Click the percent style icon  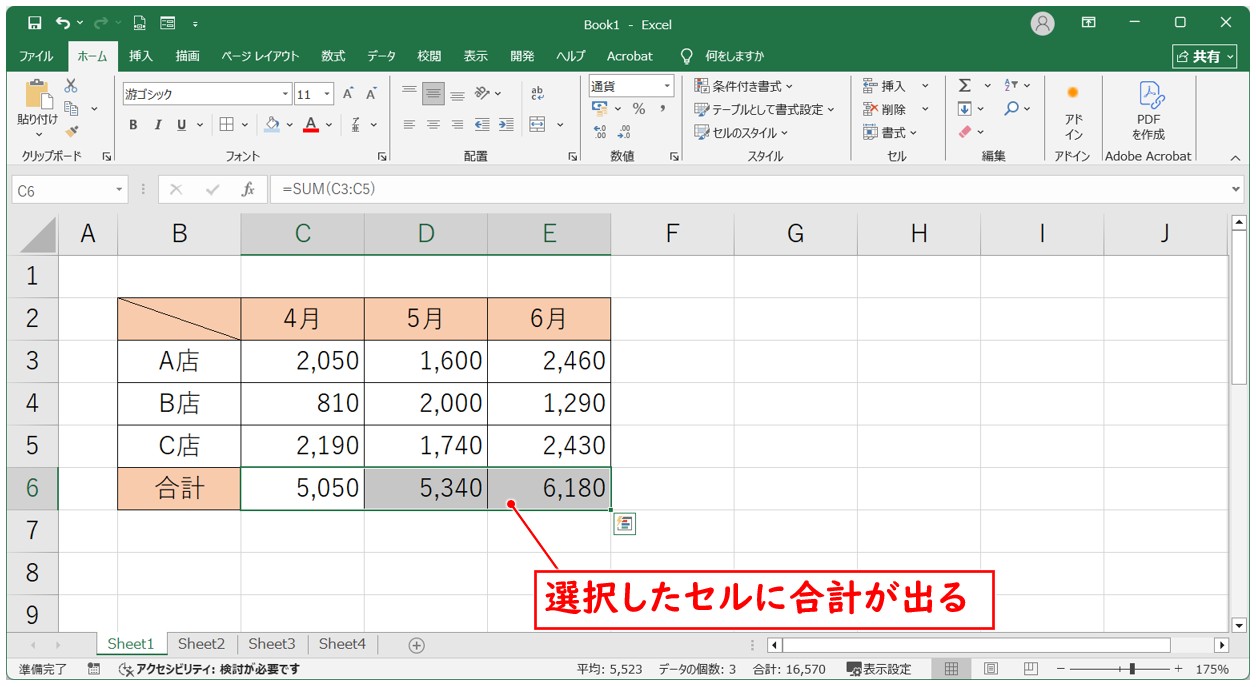point(638,109)
